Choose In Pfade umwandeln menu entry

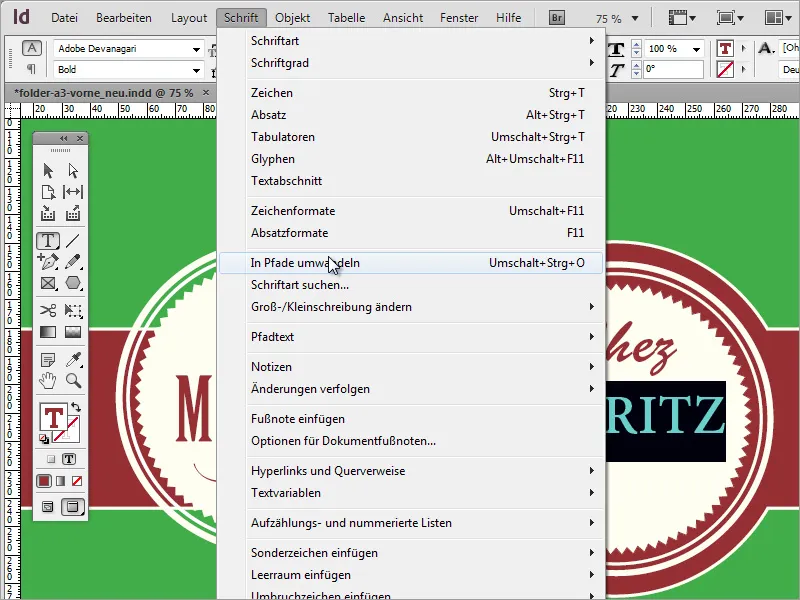[411, 263]
